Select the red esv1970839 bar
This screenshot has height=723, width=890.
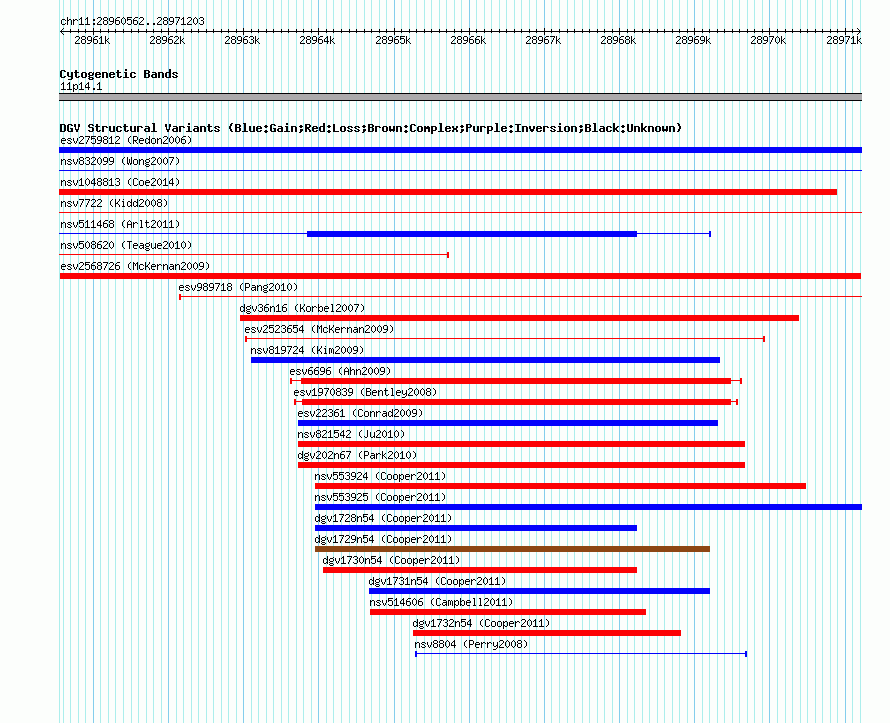pyautogui.click(x=517, y=402)
